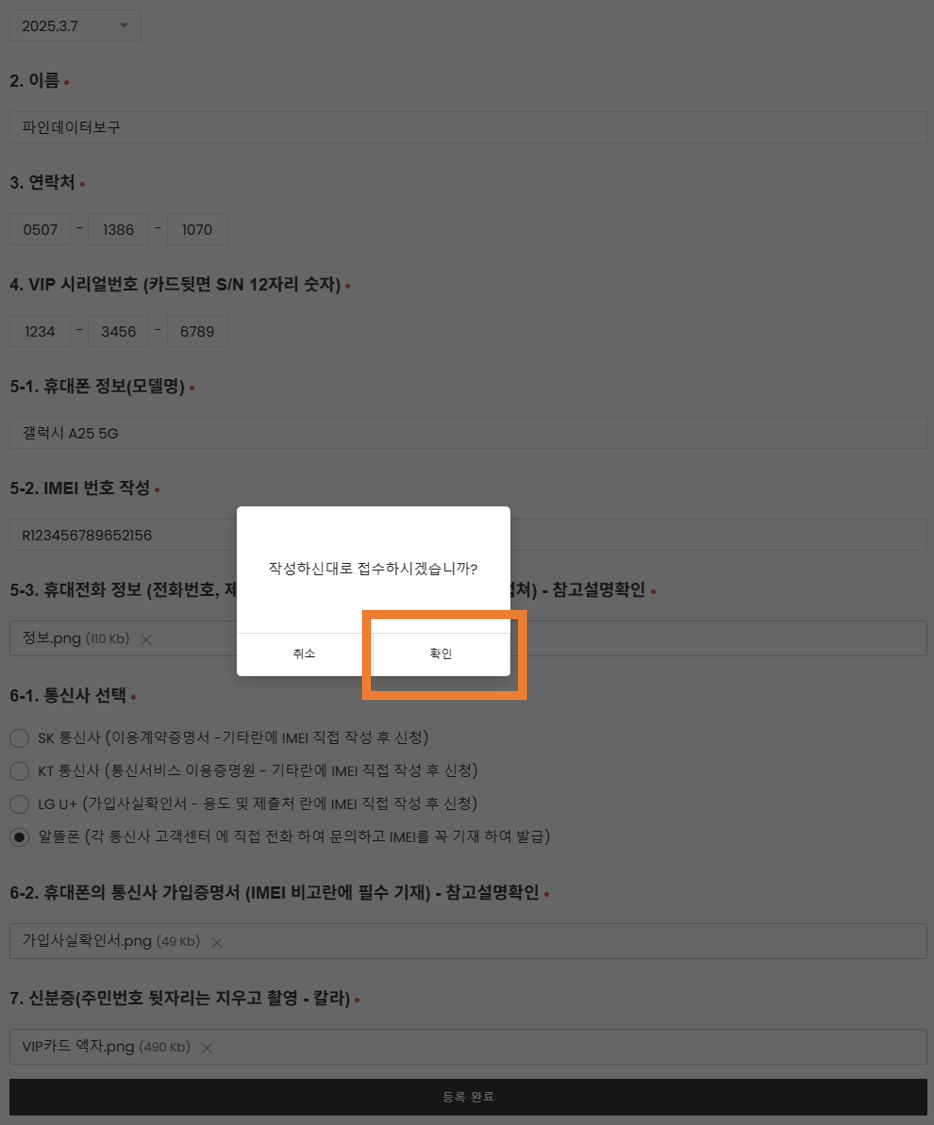Viewport: 934px width, 1125px height.
Task: Select the 알뜰폰 radio option
Action: click(19, 837)
